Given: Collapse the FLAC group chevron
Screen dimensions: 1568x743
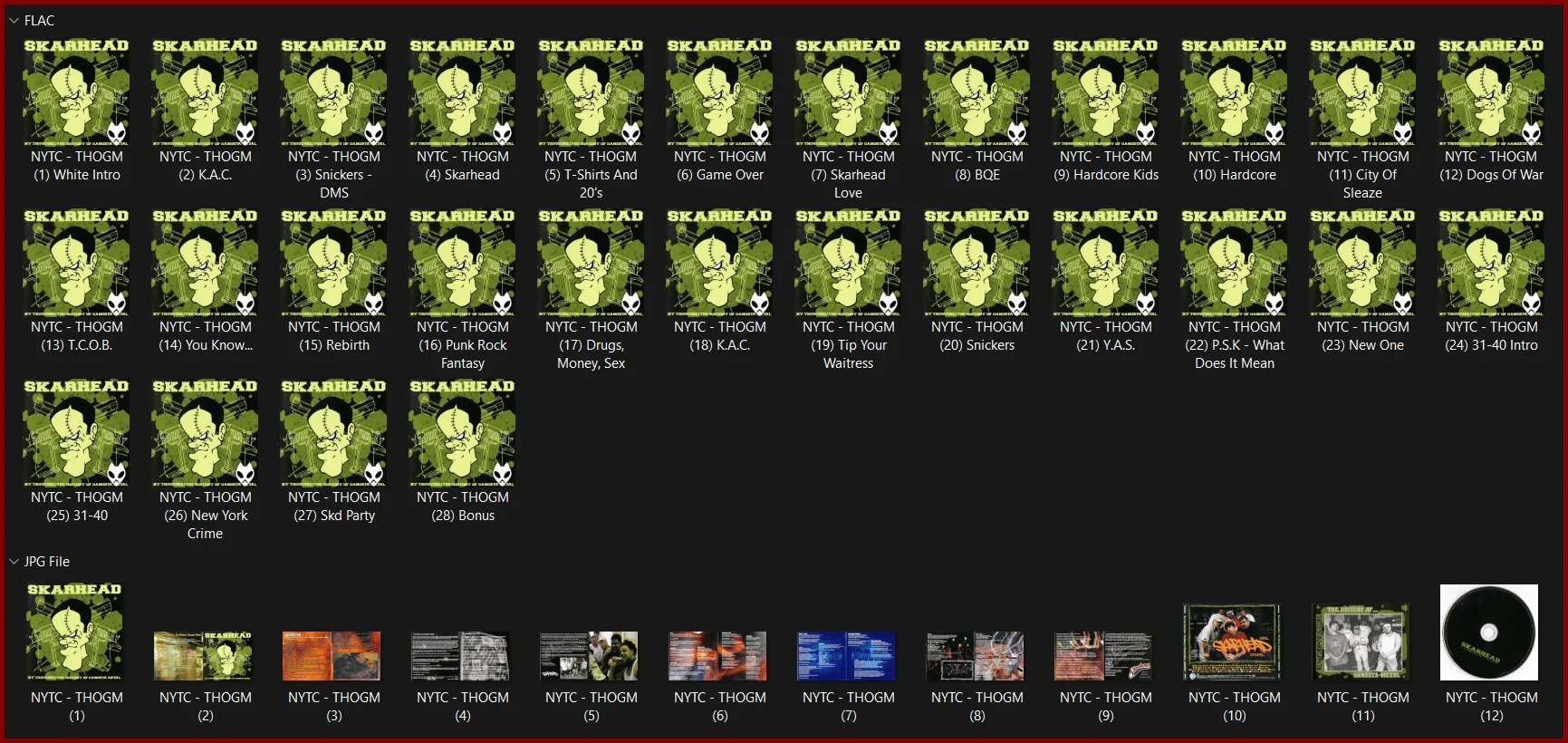Looking at the screenshot, I should [14, 21].
